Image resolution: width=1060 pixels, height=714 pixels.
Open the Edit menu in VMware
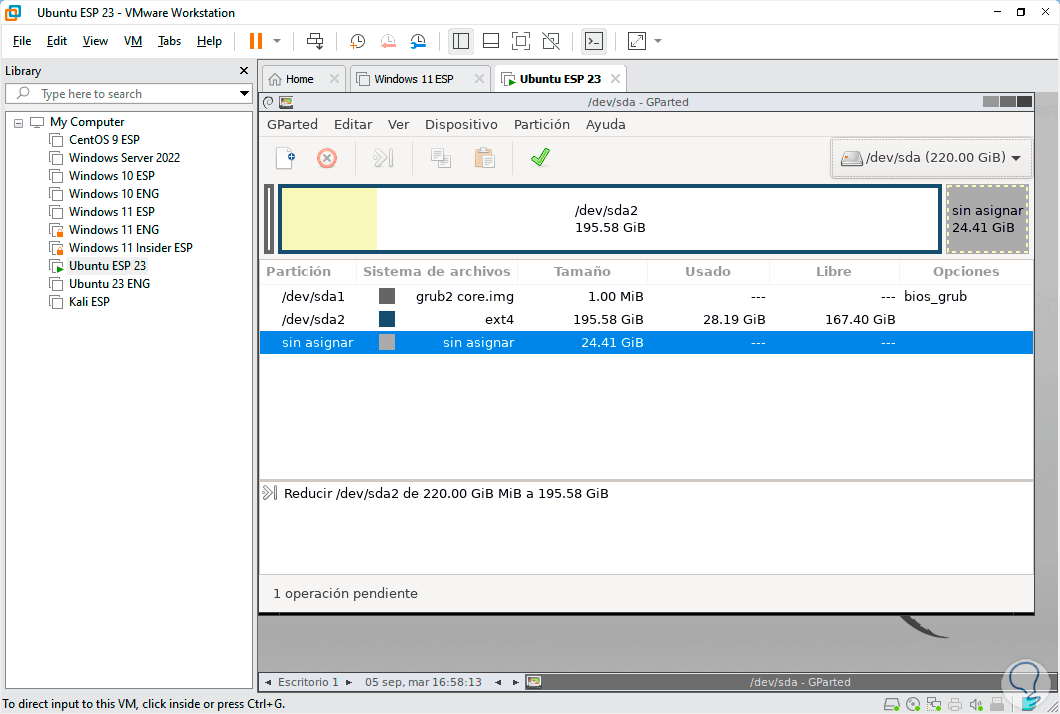click(57, 41)
